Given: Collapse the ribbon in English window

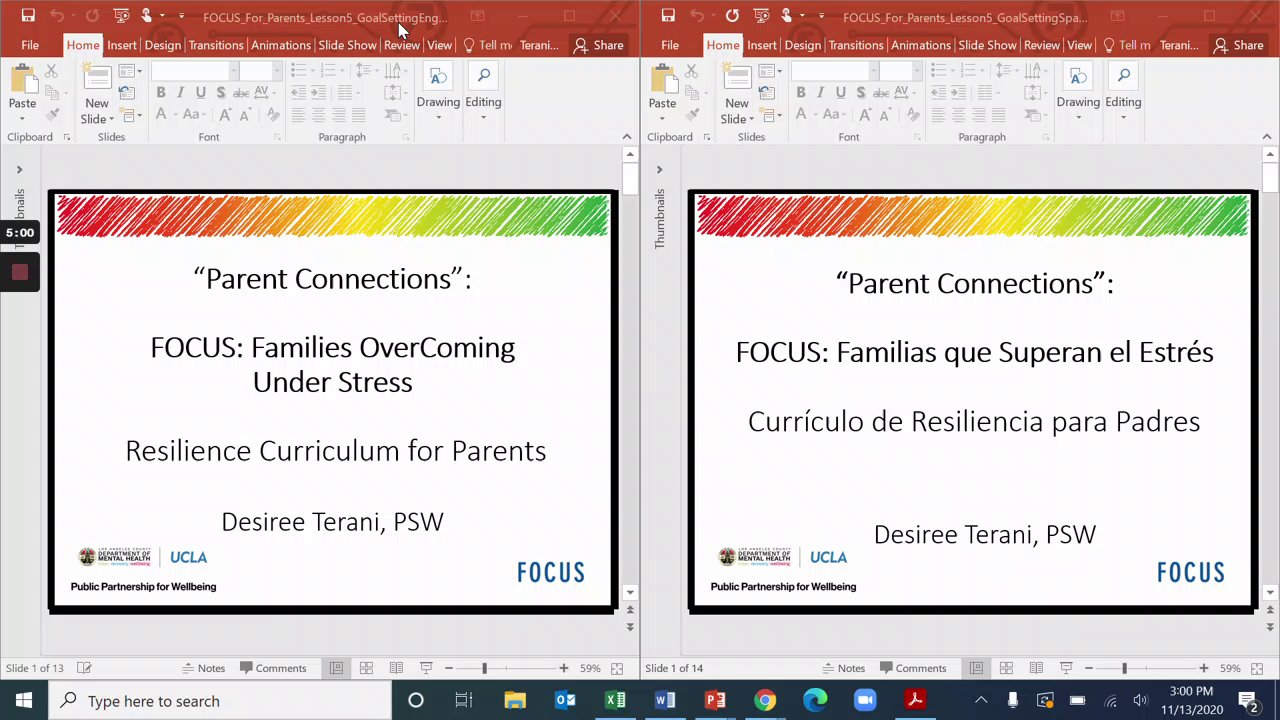Looking at the screenshot, I should pos(627,137).
